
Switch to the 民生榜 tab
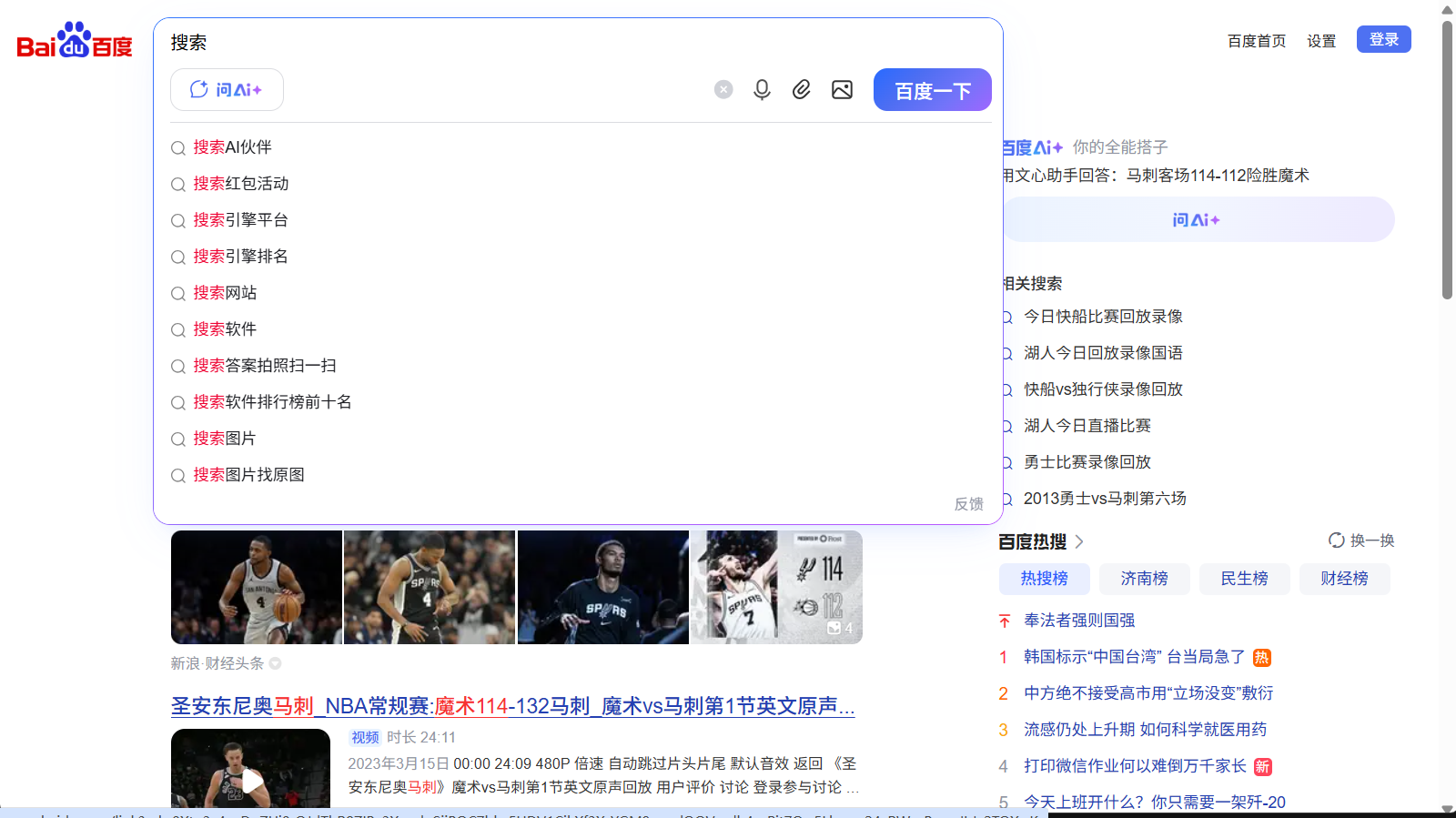click(1244, 579)
